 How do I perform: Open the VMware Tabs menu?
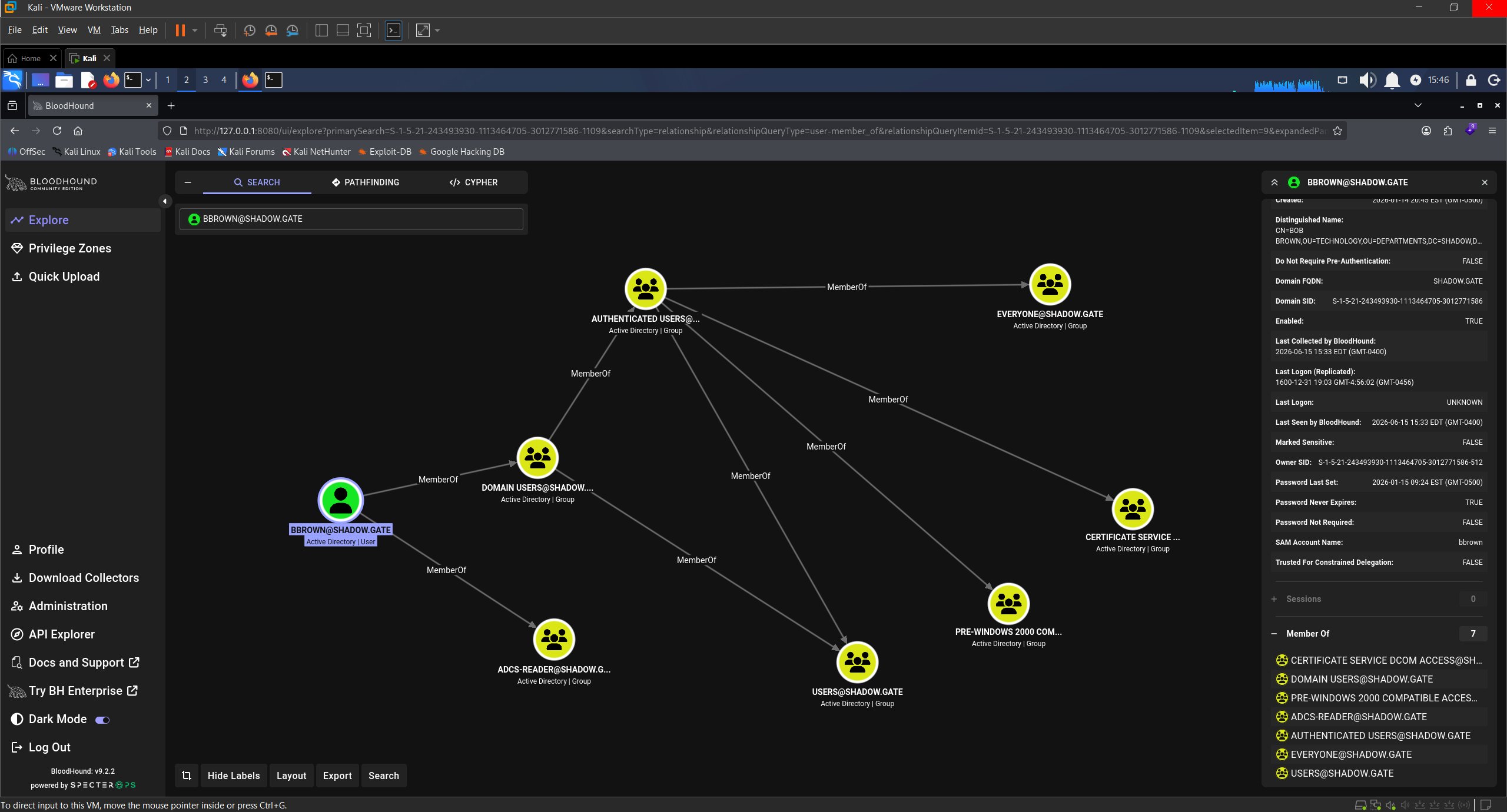pyautogui.click(x=120, y=30)
